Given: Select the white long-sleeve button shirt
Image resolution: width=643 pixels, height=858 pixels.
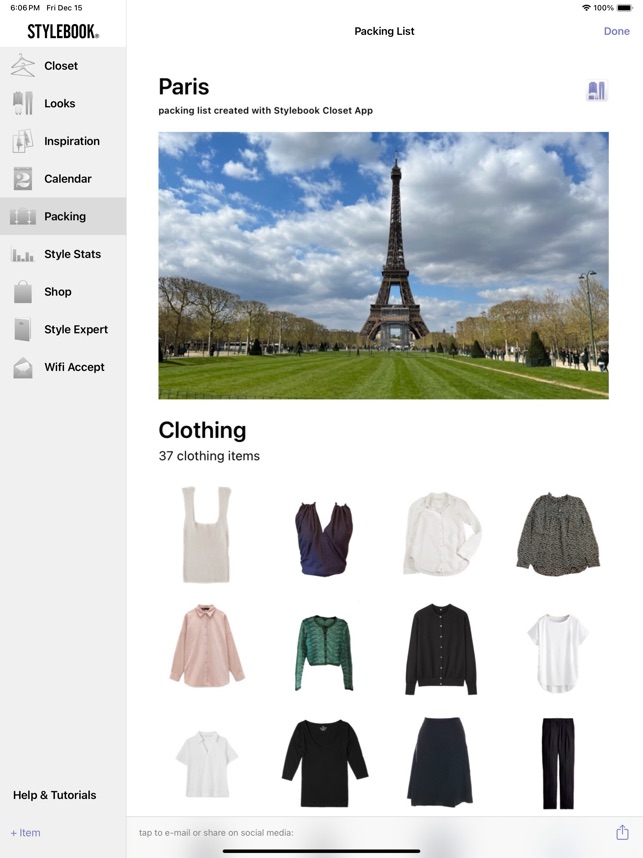Looking at the screenshot, I should click(x=442, y=534).
